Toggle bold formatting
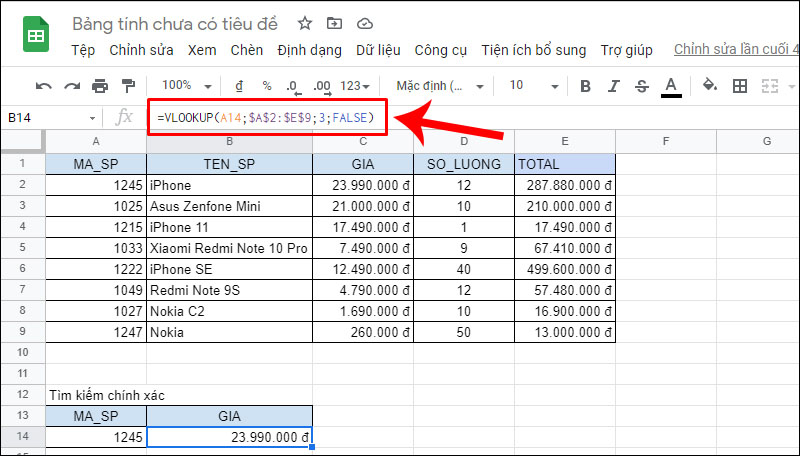Image resolution: width=800 pixels, height=456 pixels. click(586, 86)
